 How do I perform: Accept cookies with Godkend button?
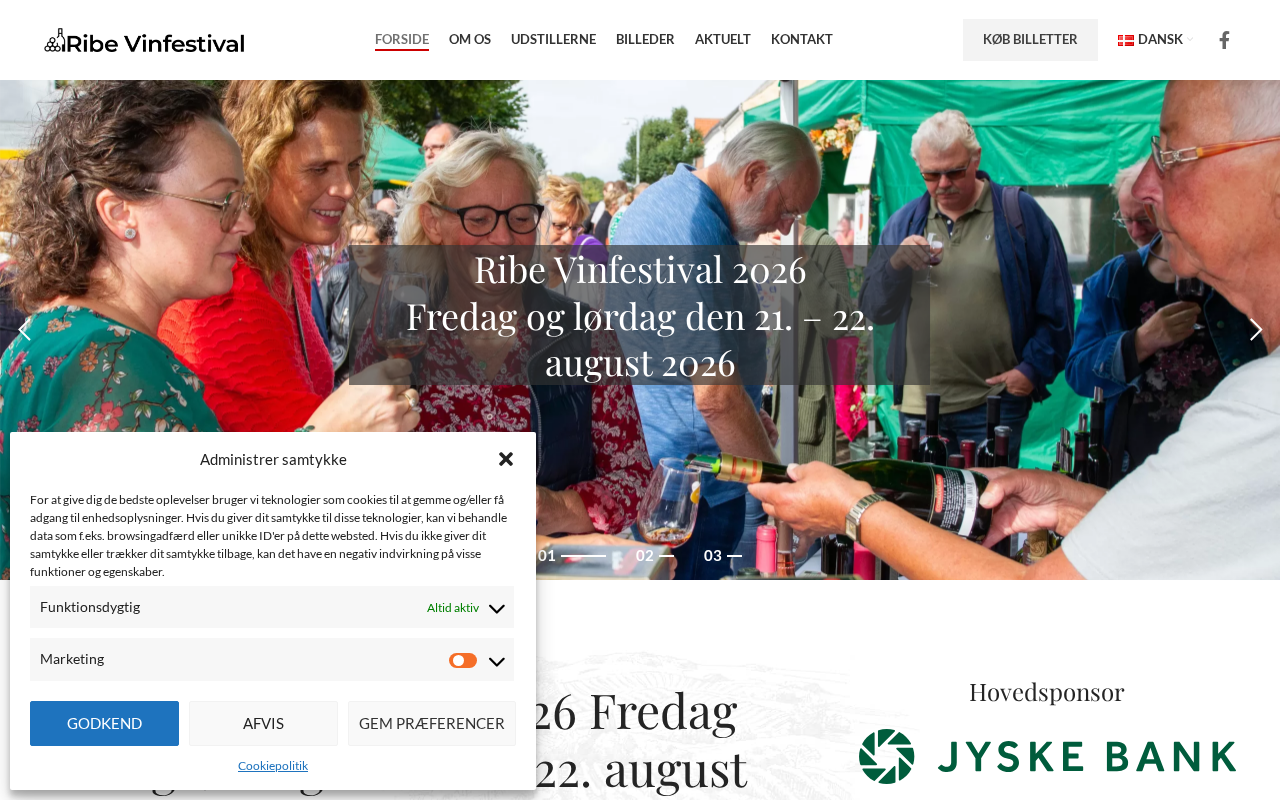click(104, 723)
